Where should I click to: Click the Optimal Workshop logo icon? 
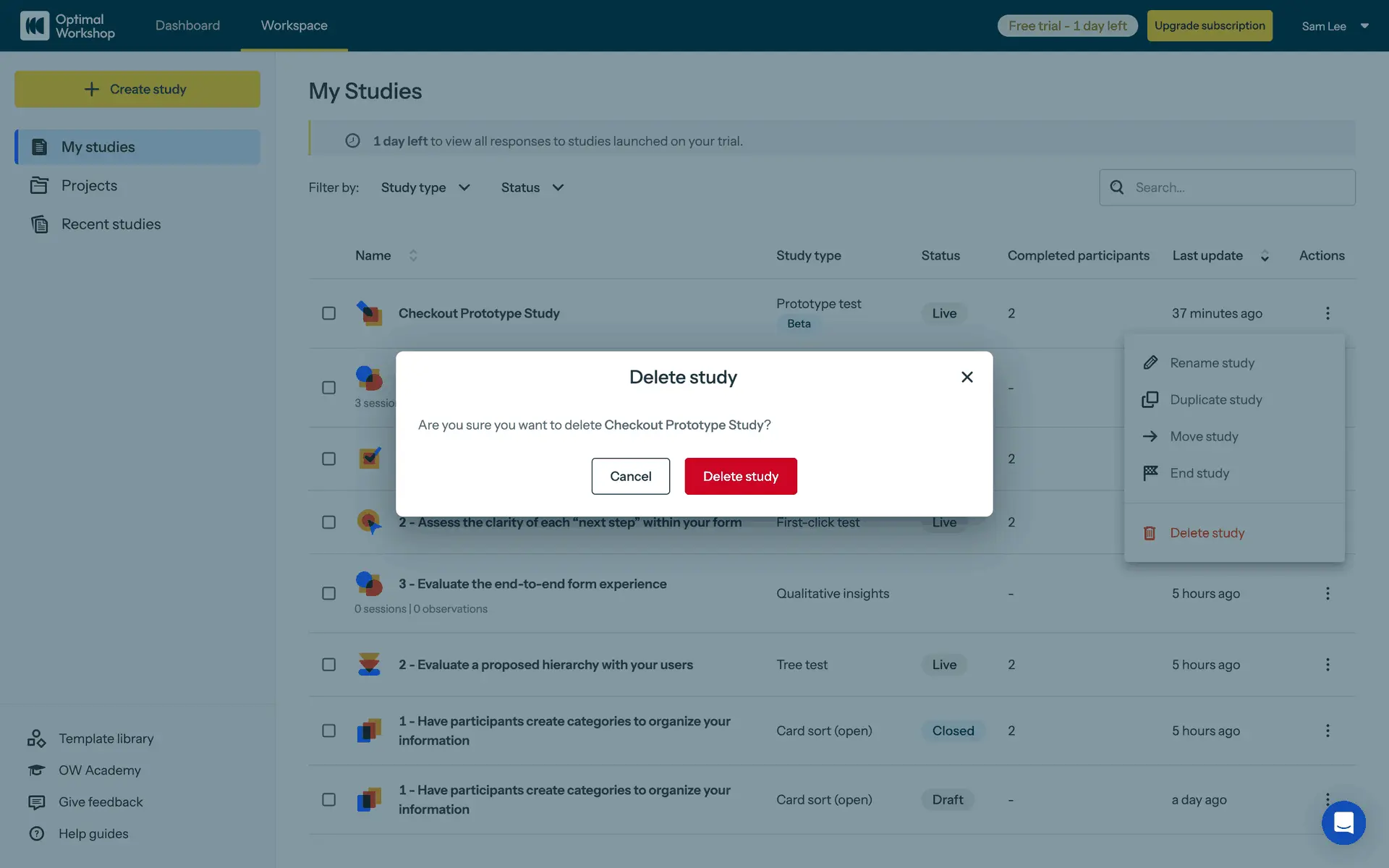pyautogui.click(x=34, y=25)
